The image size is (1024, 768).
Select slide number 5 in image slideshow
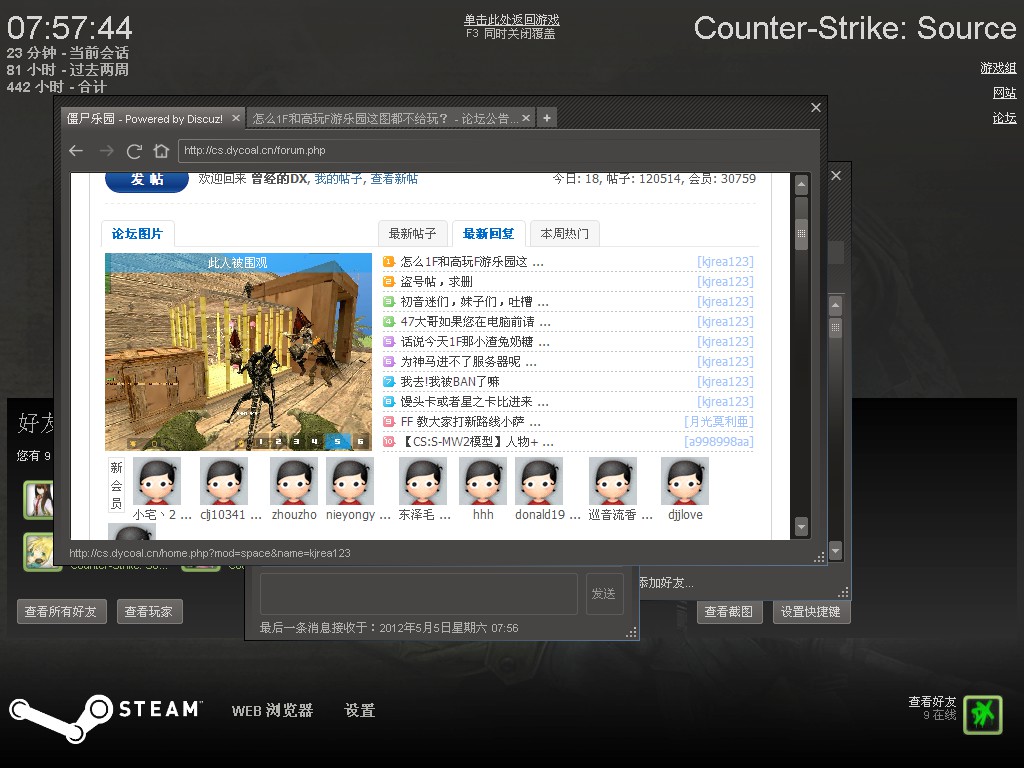click(x=338, y=442)
